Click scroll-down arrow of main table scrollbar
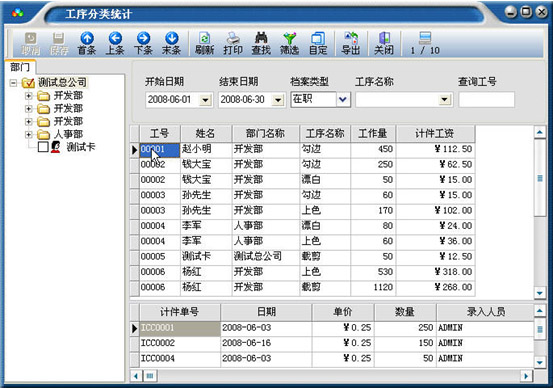The height and width of the screenshot is (388, 553). [540, 293]
